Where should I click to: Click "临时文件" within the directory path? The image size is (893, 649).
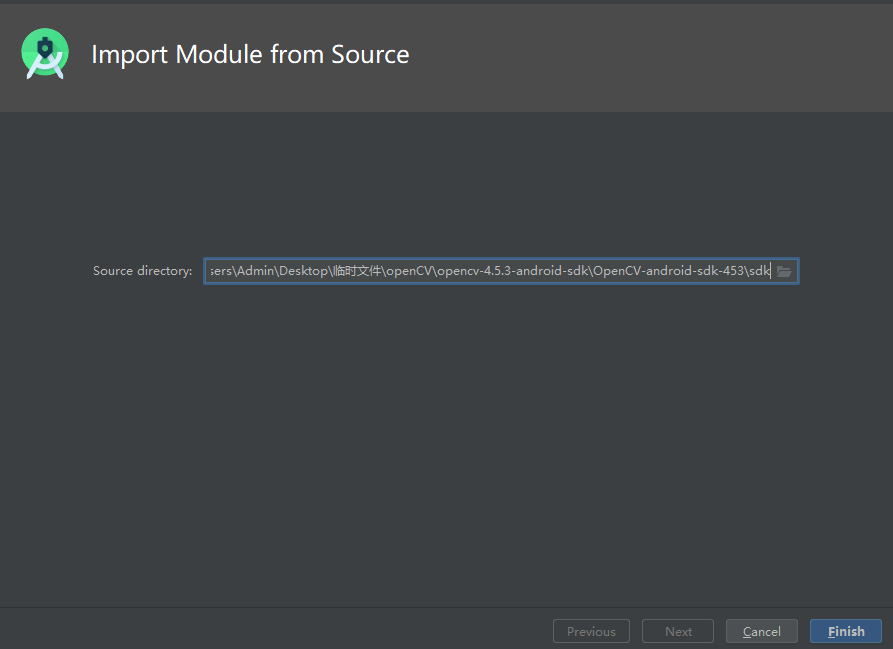coord(357,271)
